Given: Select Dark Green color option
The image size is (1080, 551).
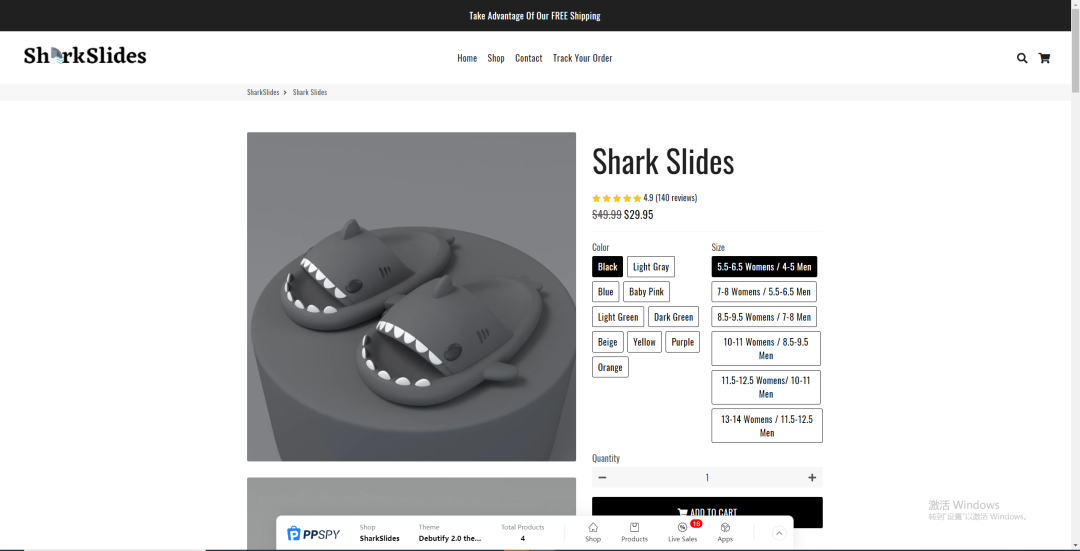Looking at the screenshot, I should click(x=674, y=317).
